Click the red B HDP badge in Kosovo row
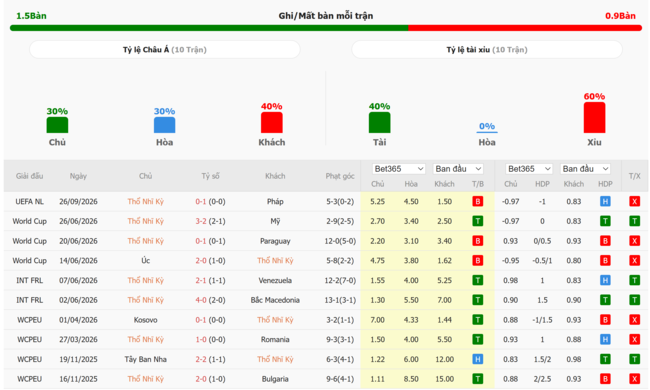Screen dimensions: 650x390 click(605, 320)
